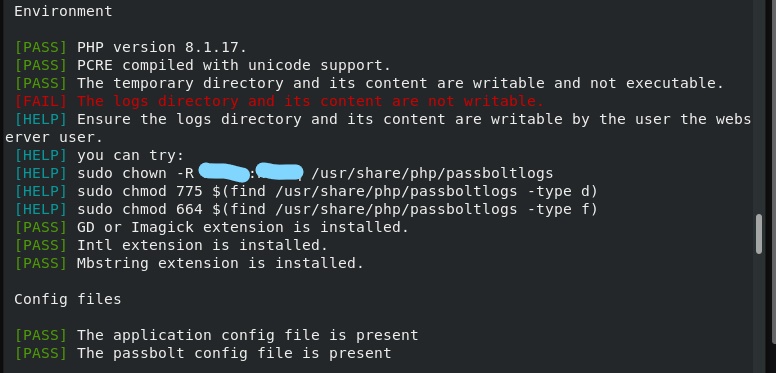776x373 pixels.
Task: Click the sudo chmod 664 command
Action: click(338, 209)
